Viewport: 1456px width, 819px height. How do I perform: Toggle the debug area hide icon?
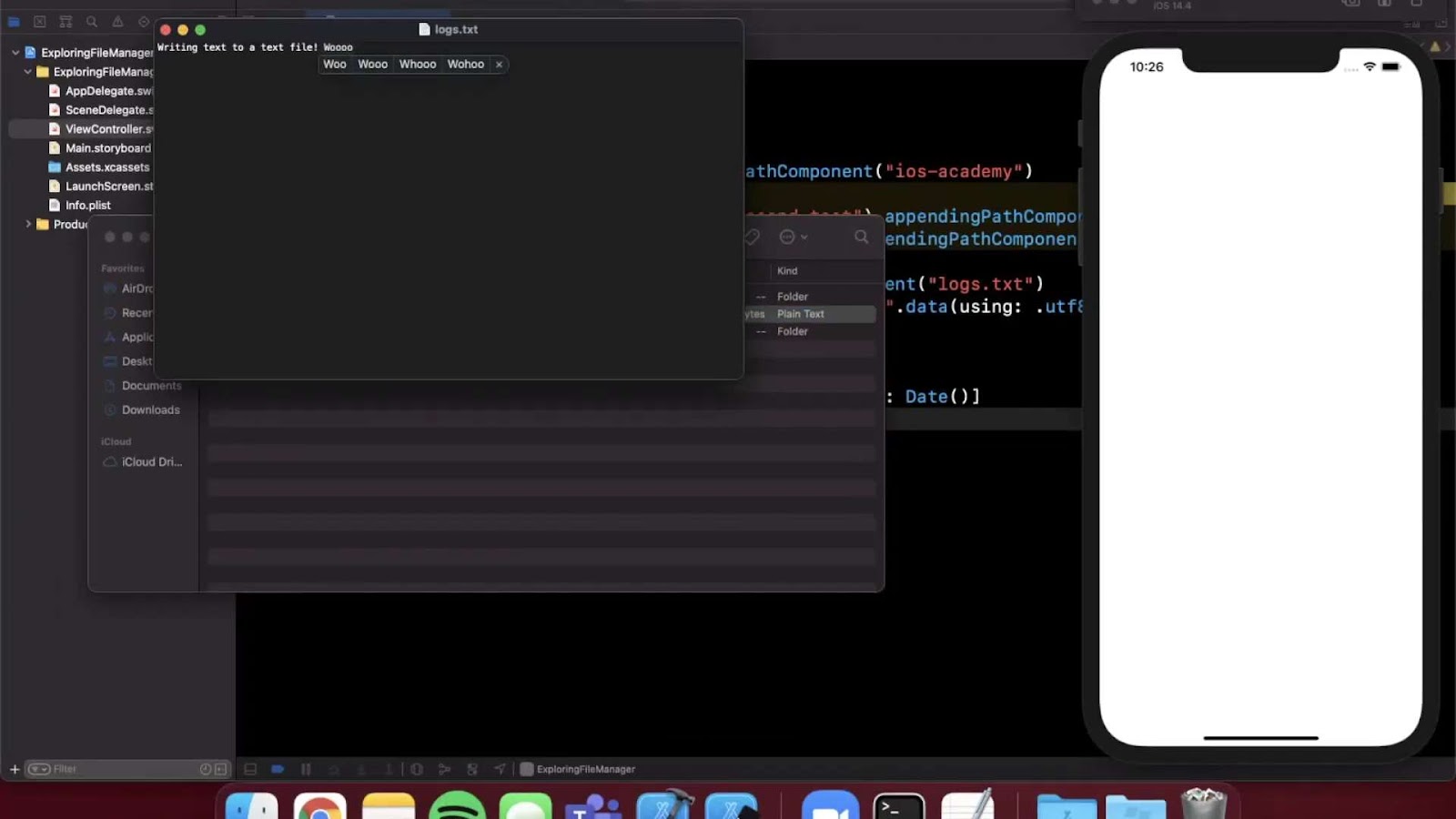(250, 770)
